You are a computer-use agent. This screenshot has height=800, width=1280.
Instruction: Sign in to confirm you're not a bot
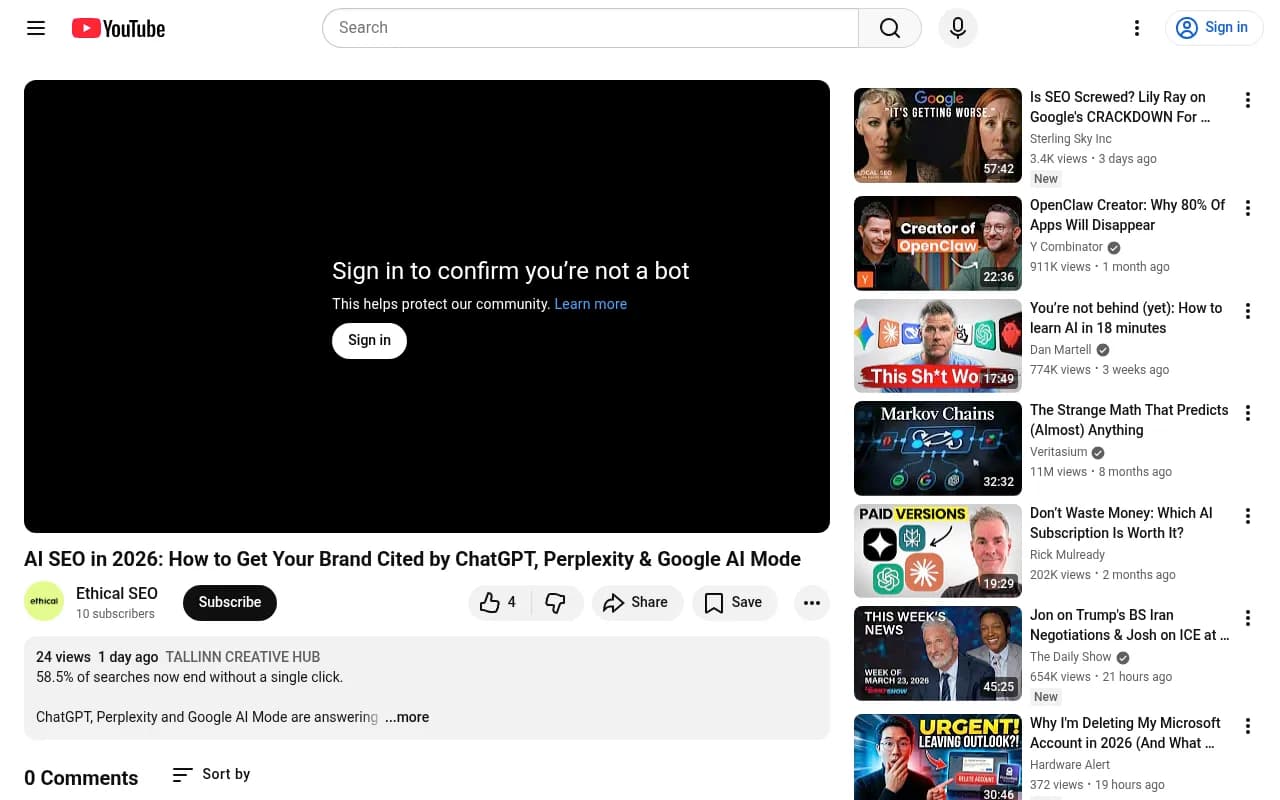point(369,340)
